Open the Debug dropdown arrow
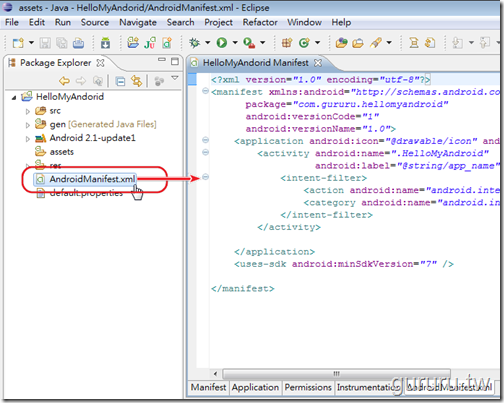This screenshot has width=504, height=403. point(207,43)
